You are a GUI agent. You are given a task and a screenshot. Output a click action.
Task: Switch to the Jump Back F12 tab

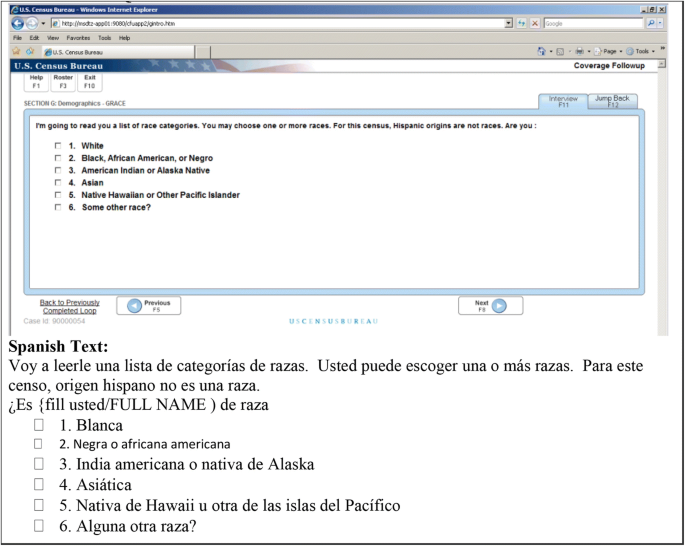click(x=612, y=101)
